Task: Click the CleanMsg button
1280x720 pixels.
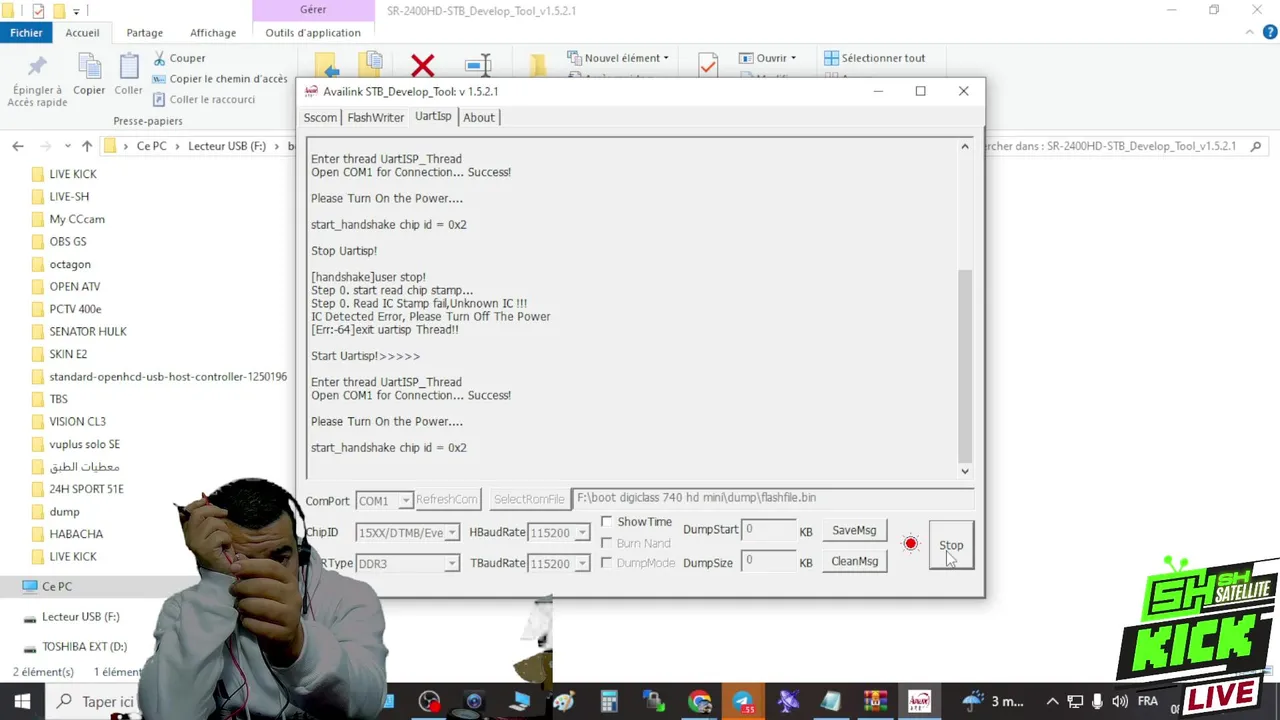Action: point(854,561)
